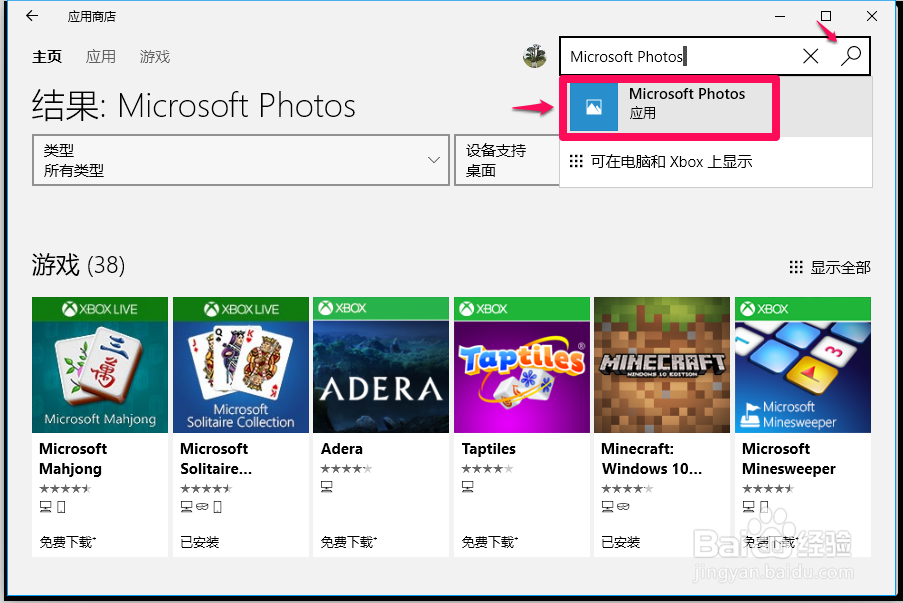Run the search with the magnifier icon

pos(851,56)
